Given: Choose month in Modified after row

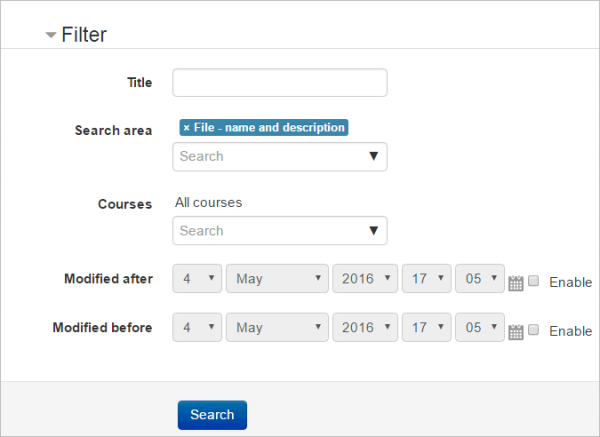Looking at the screenshot, I should [277, 279].
